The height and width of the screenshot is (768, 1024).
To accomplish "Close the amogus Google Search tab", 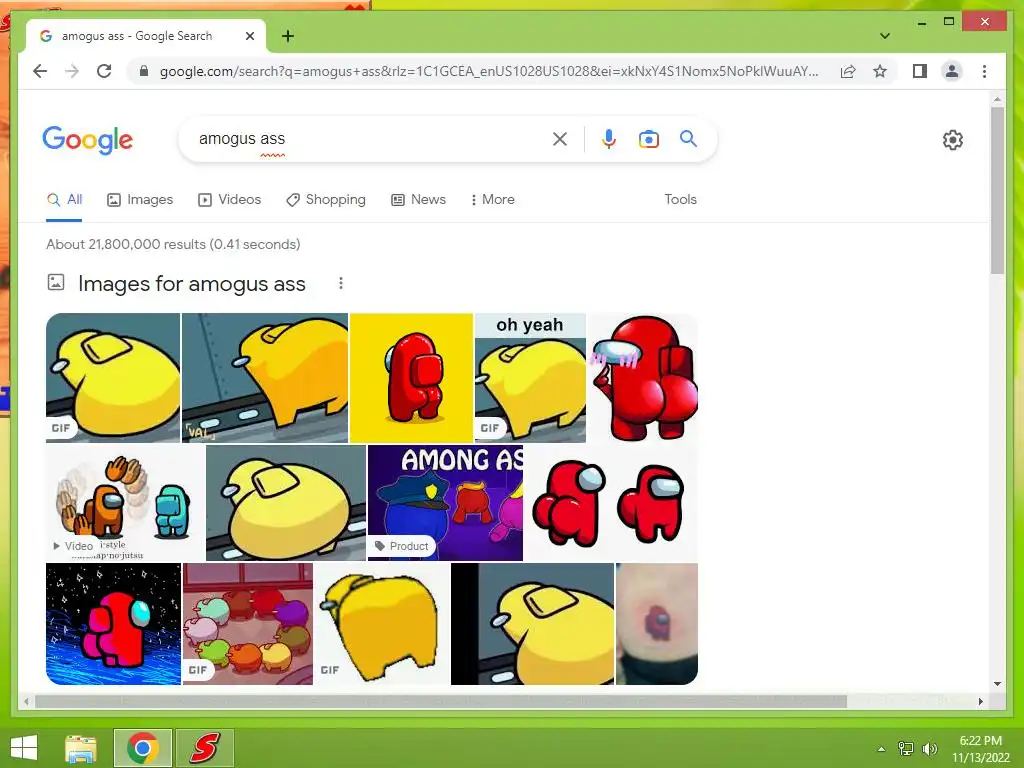I will 249,36.
